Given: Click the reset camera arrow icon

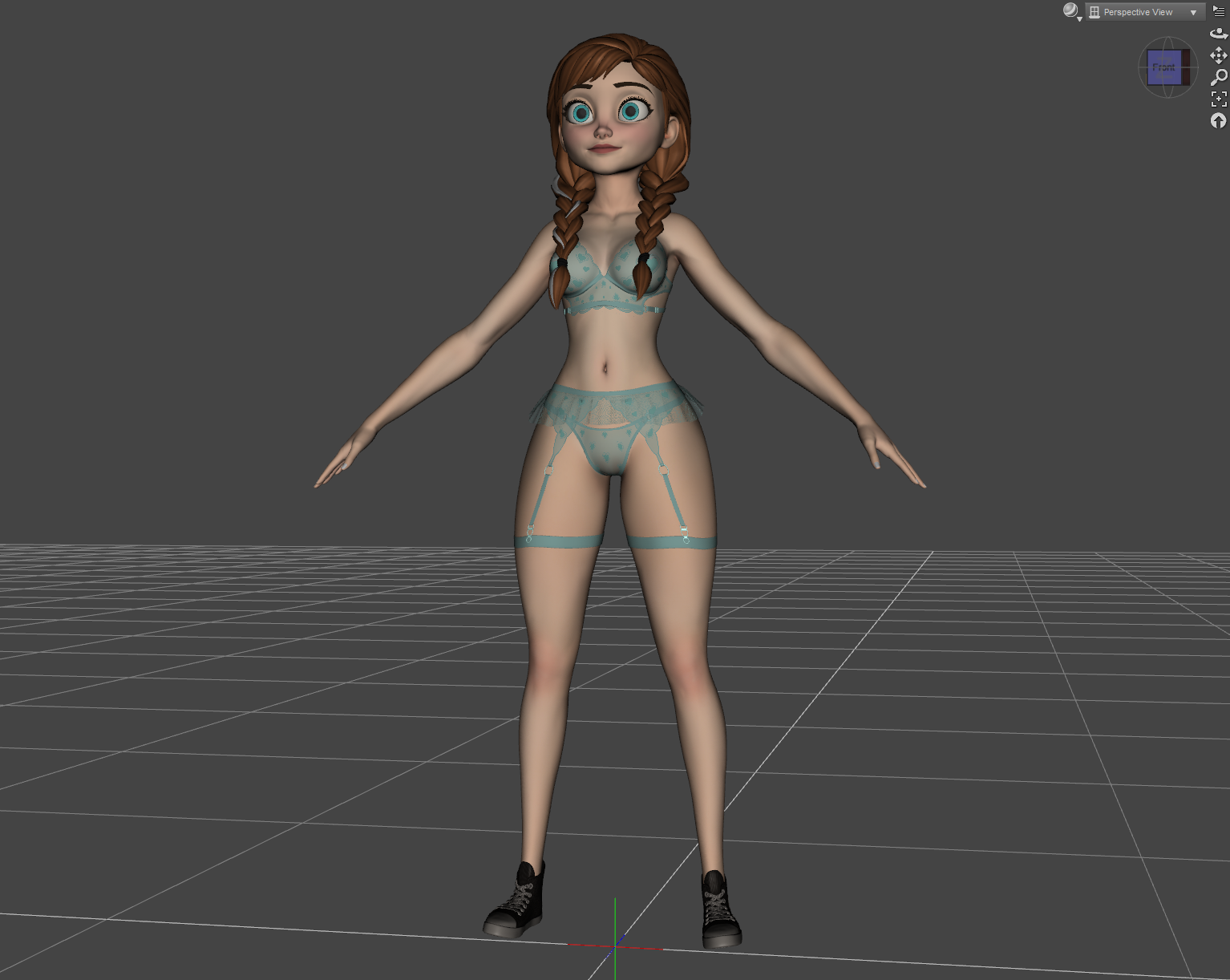Looking at the screenshot, I should pos(1219,120).
